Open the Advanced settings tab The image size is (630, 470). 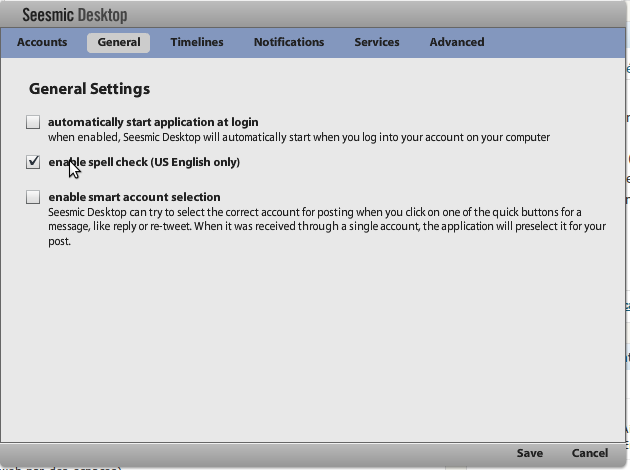457,42
